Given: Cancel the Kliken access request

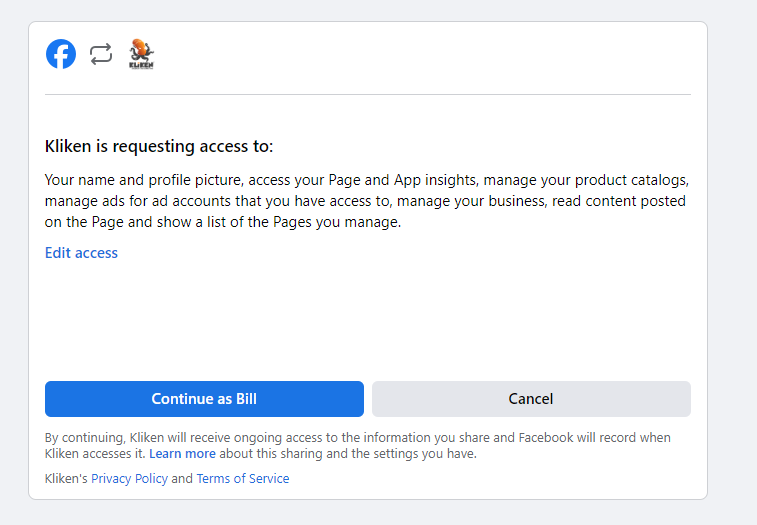Looking at the screenshot, I should click(531, 399).
